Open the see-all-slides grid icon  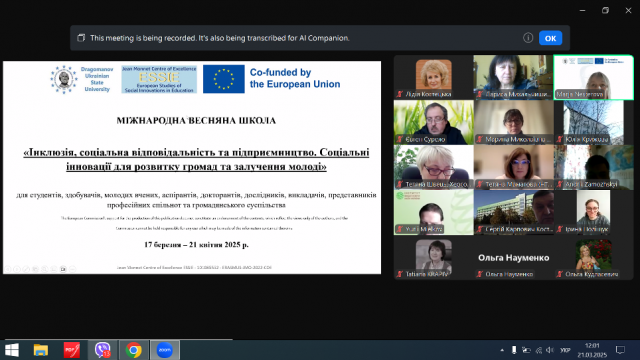pyautogui.click(x=35, y=269)
